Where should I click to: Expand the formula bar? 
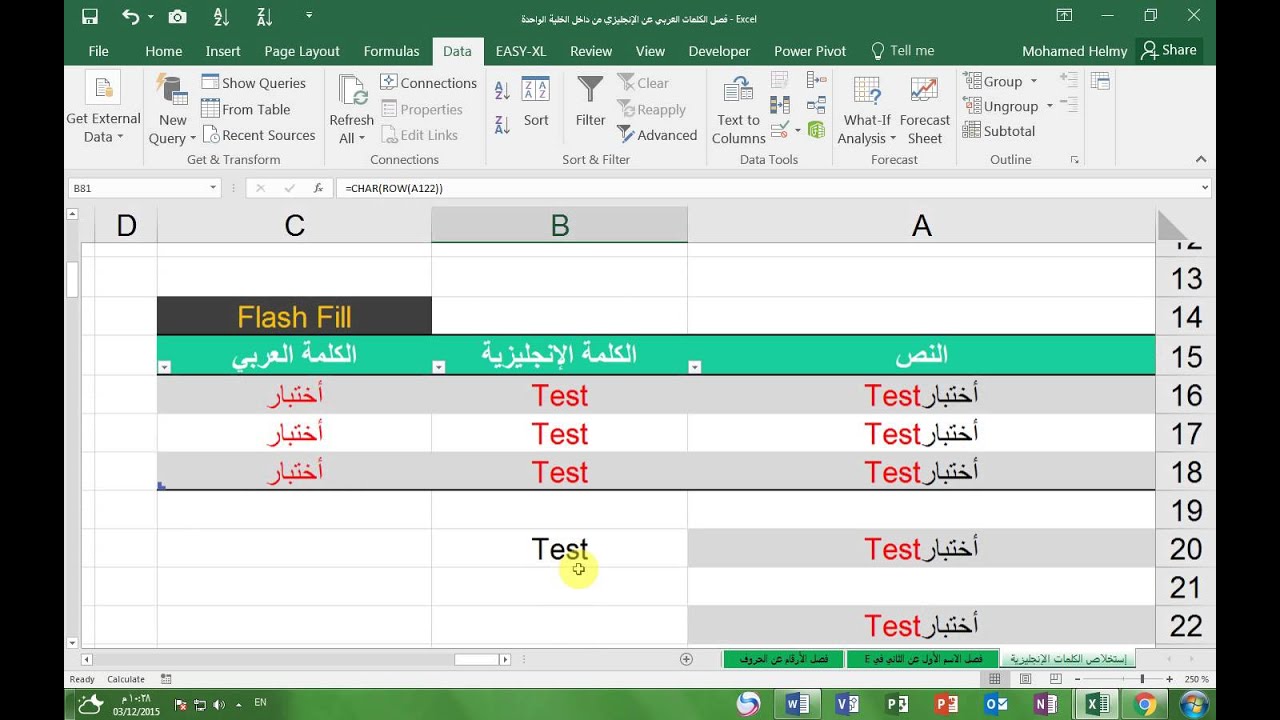click(1204, 188)
